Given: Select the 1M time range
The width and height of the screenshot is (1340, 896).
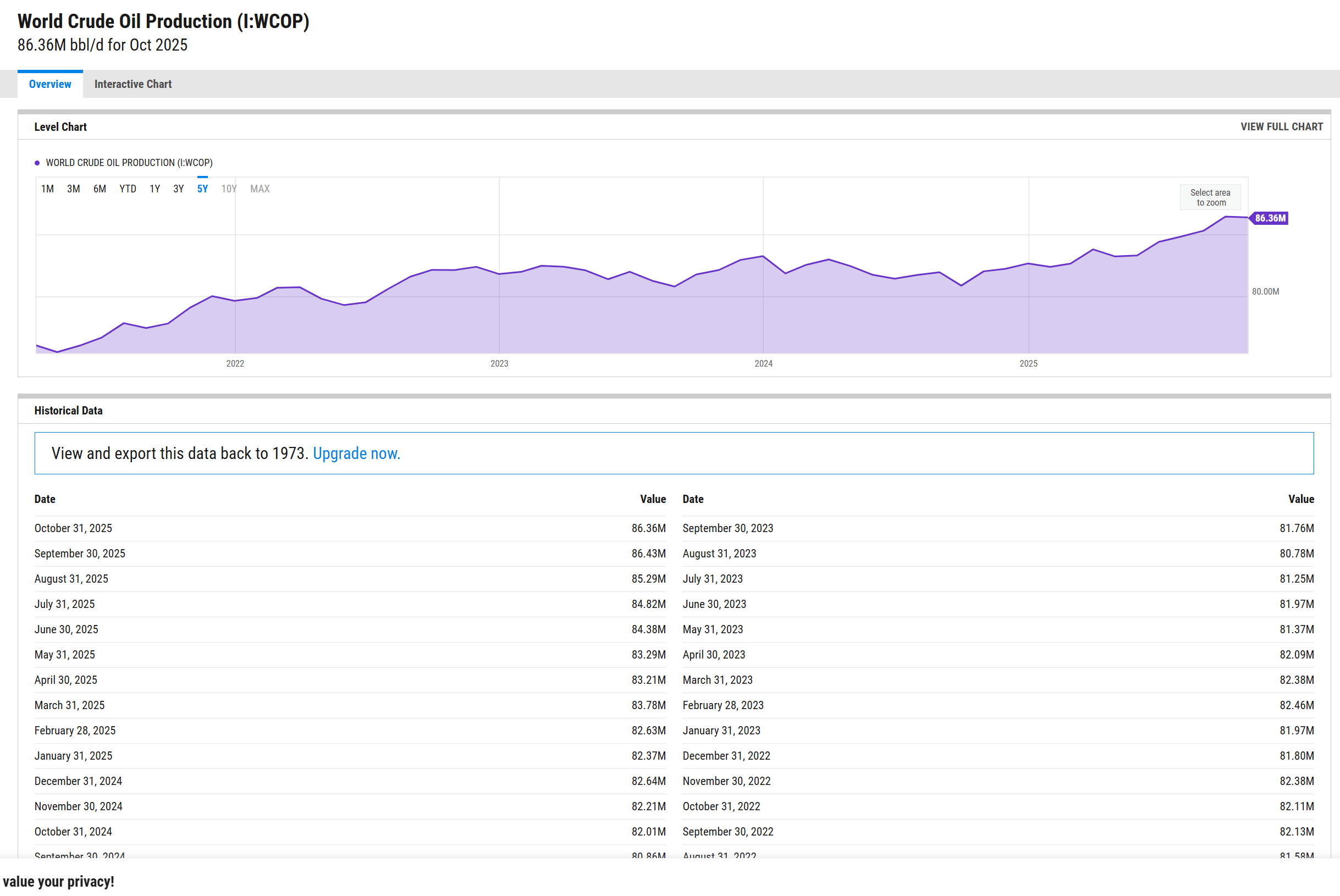Looking at the screenshot, I should 47,189.
